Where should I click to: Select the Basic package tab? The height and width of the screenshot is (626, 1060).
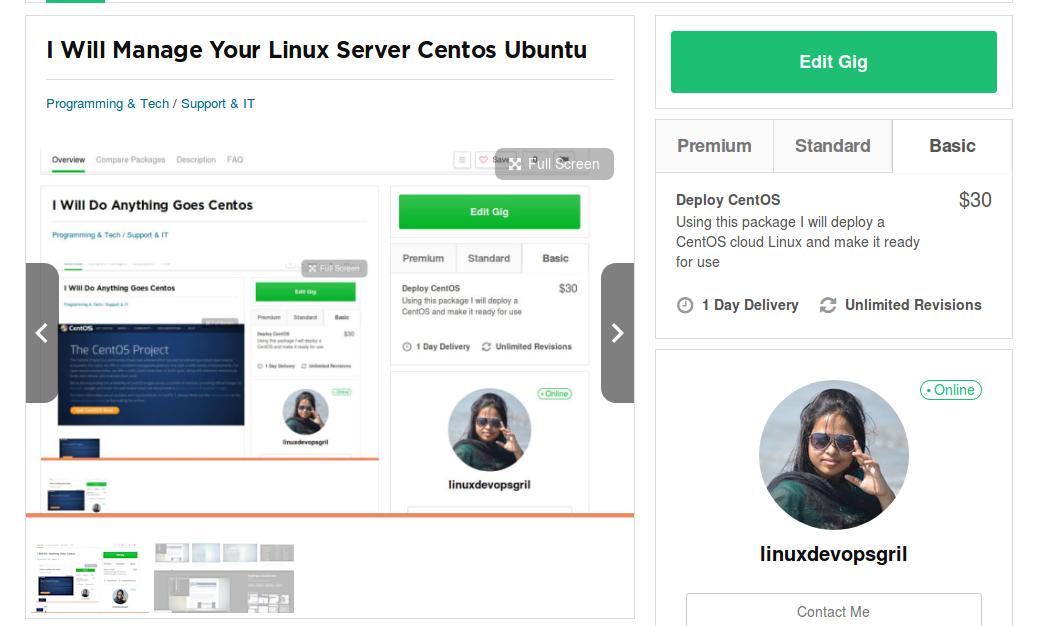click(x=952, y=146)
